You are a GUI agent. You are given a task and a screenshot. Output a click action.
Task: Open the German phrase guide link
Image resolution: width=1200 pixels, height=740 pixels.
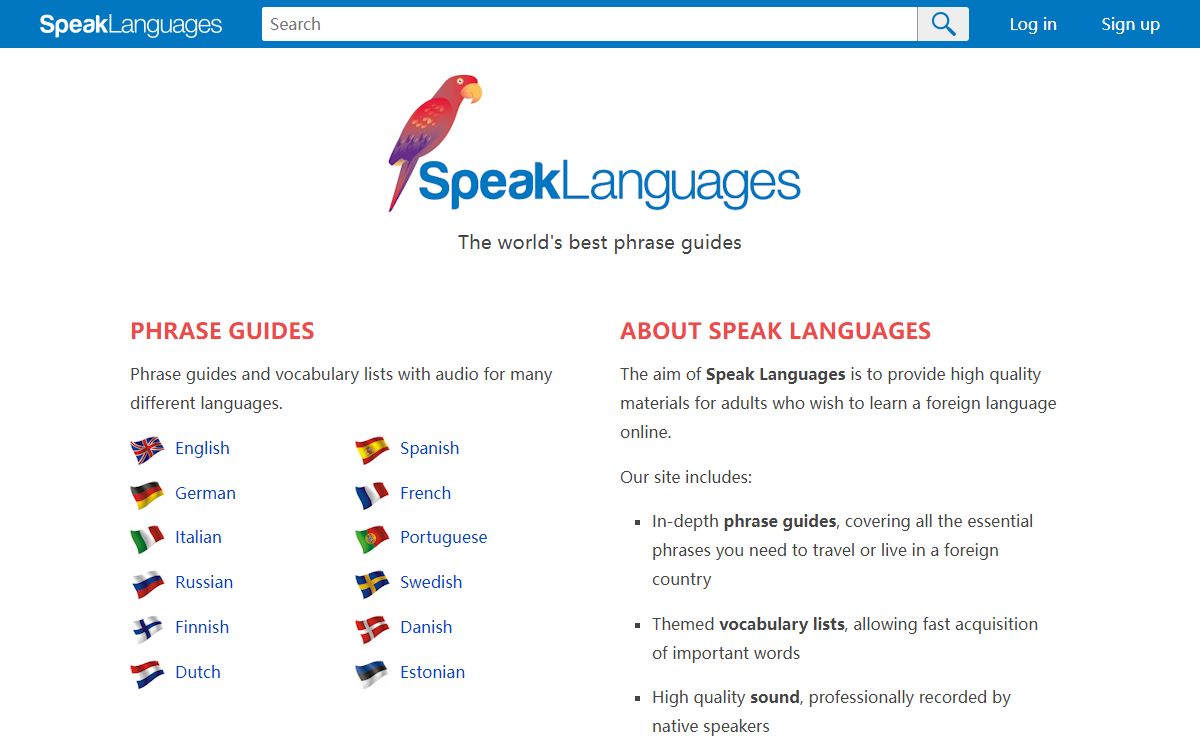click(x=205, y=493)
